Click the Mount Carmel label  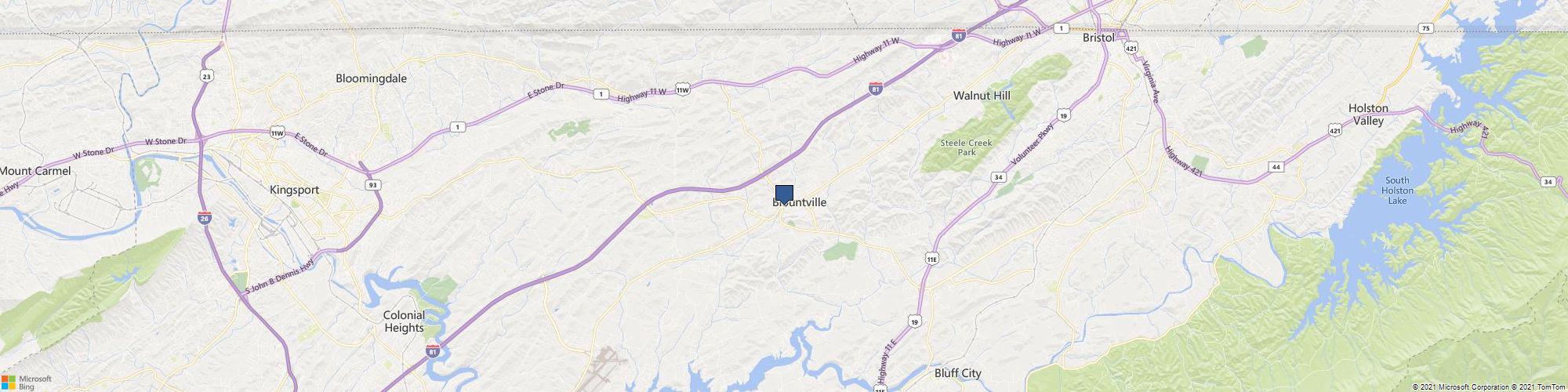[x=35, y=171]
